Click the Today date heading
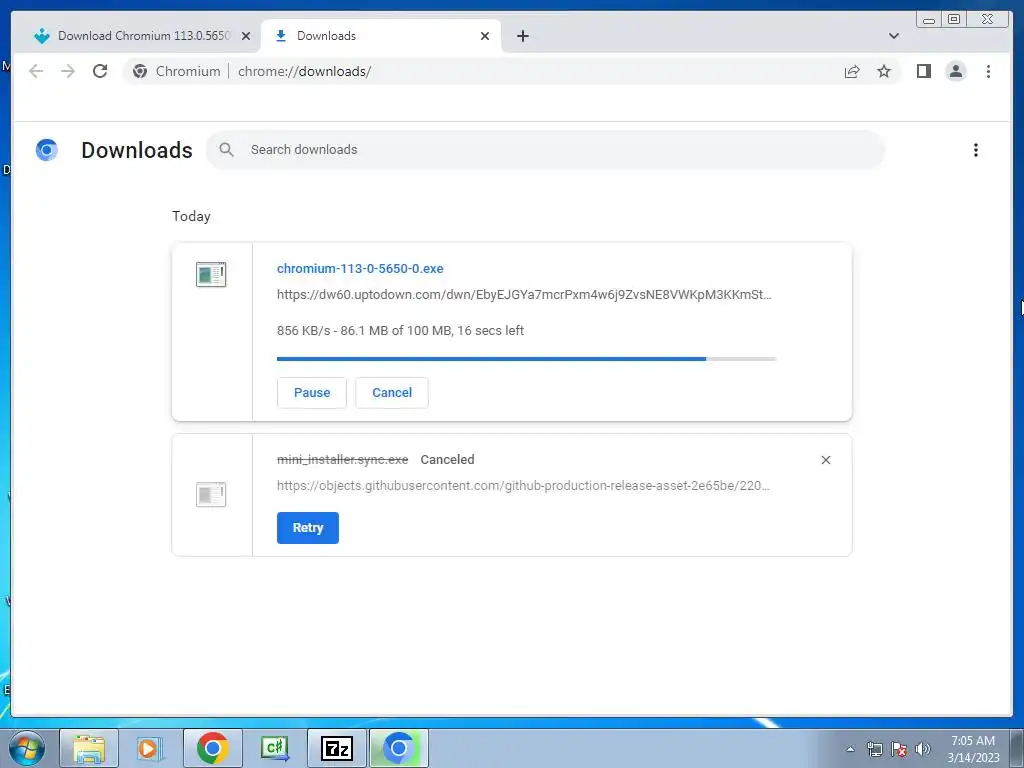1024x768 pixels. pos(191,216)
